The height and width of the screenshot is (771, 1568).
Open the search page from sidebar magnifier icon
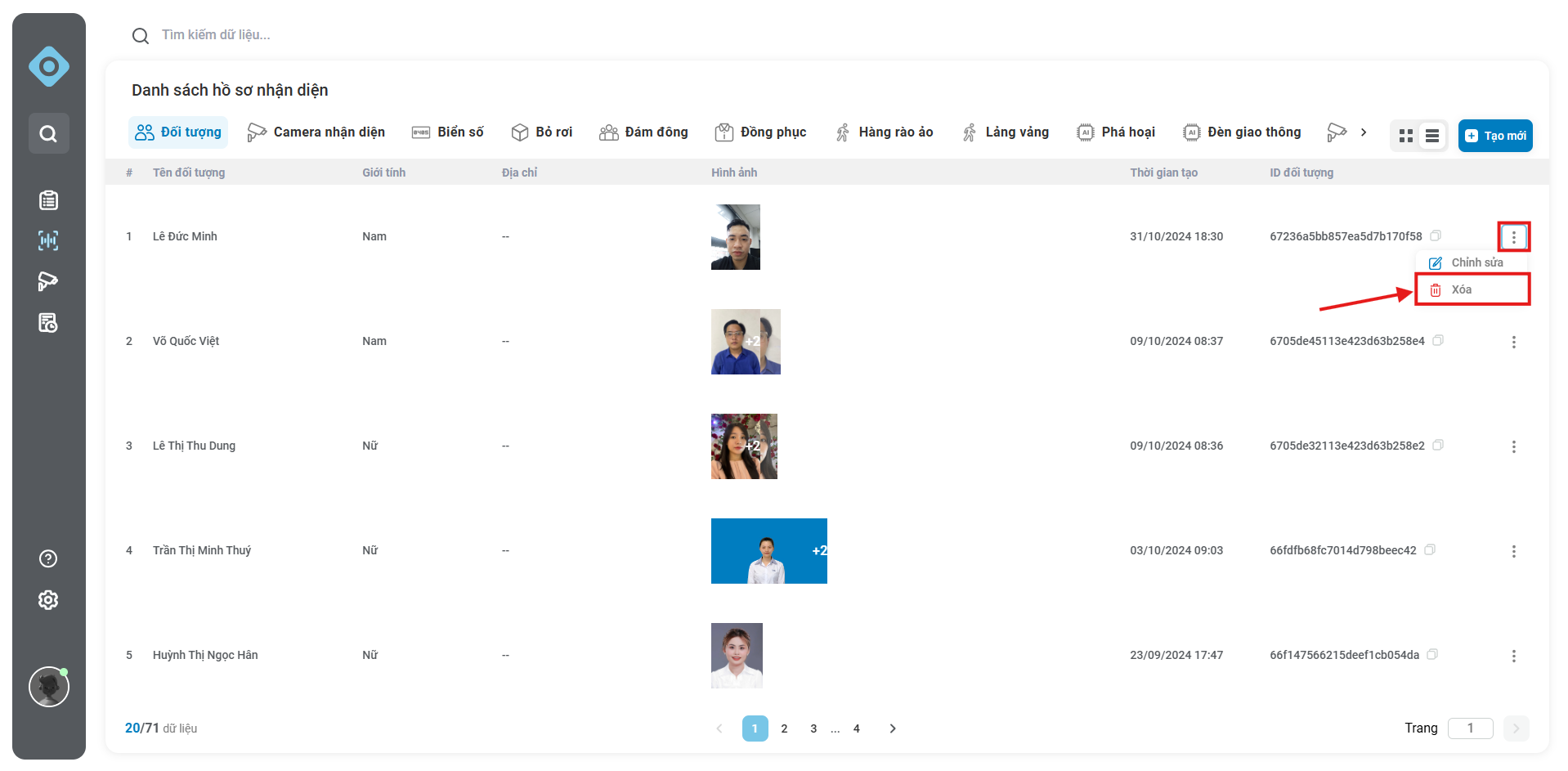click(x=49, y=133)
